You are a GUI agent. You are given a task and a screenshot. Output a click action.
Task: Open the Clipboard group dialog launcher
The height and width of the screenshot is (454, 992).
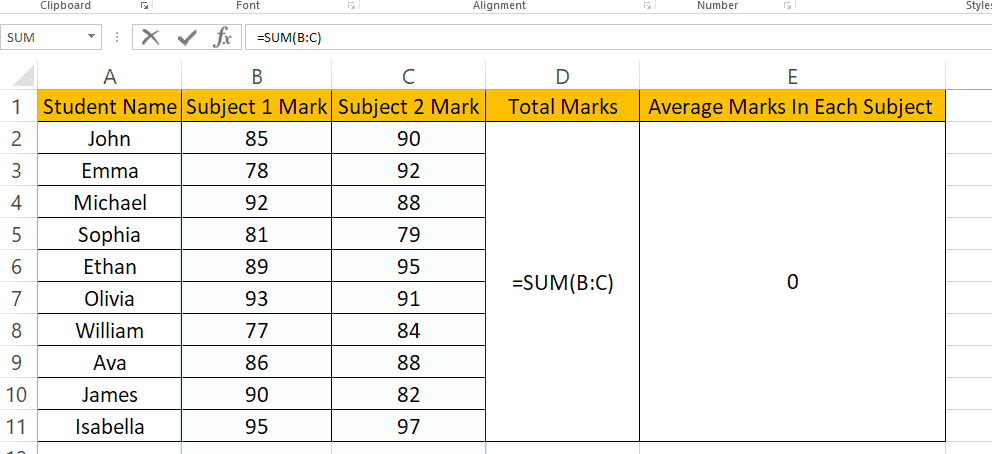143,6
